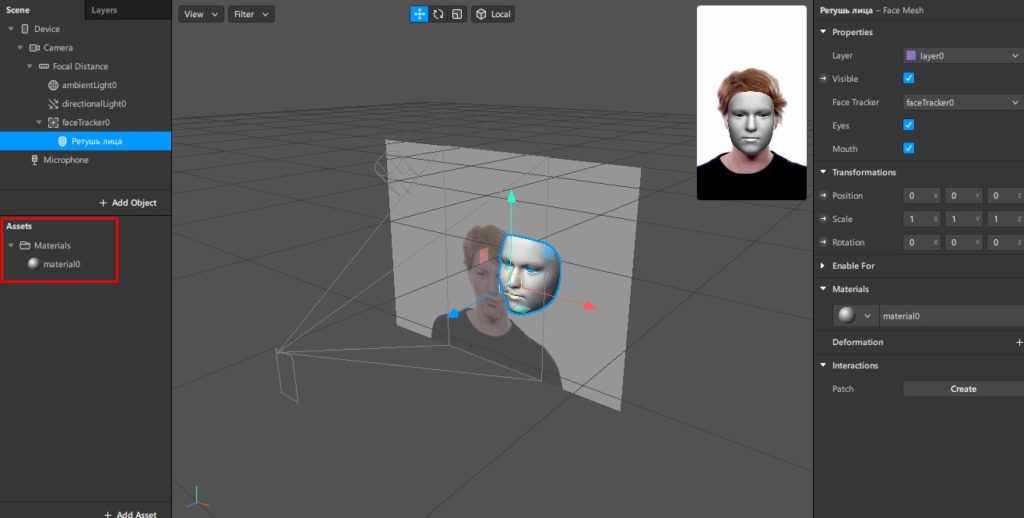The image size is (1024, 518).
Task: Click Scale X input field
Action: [x=921, y=219]
